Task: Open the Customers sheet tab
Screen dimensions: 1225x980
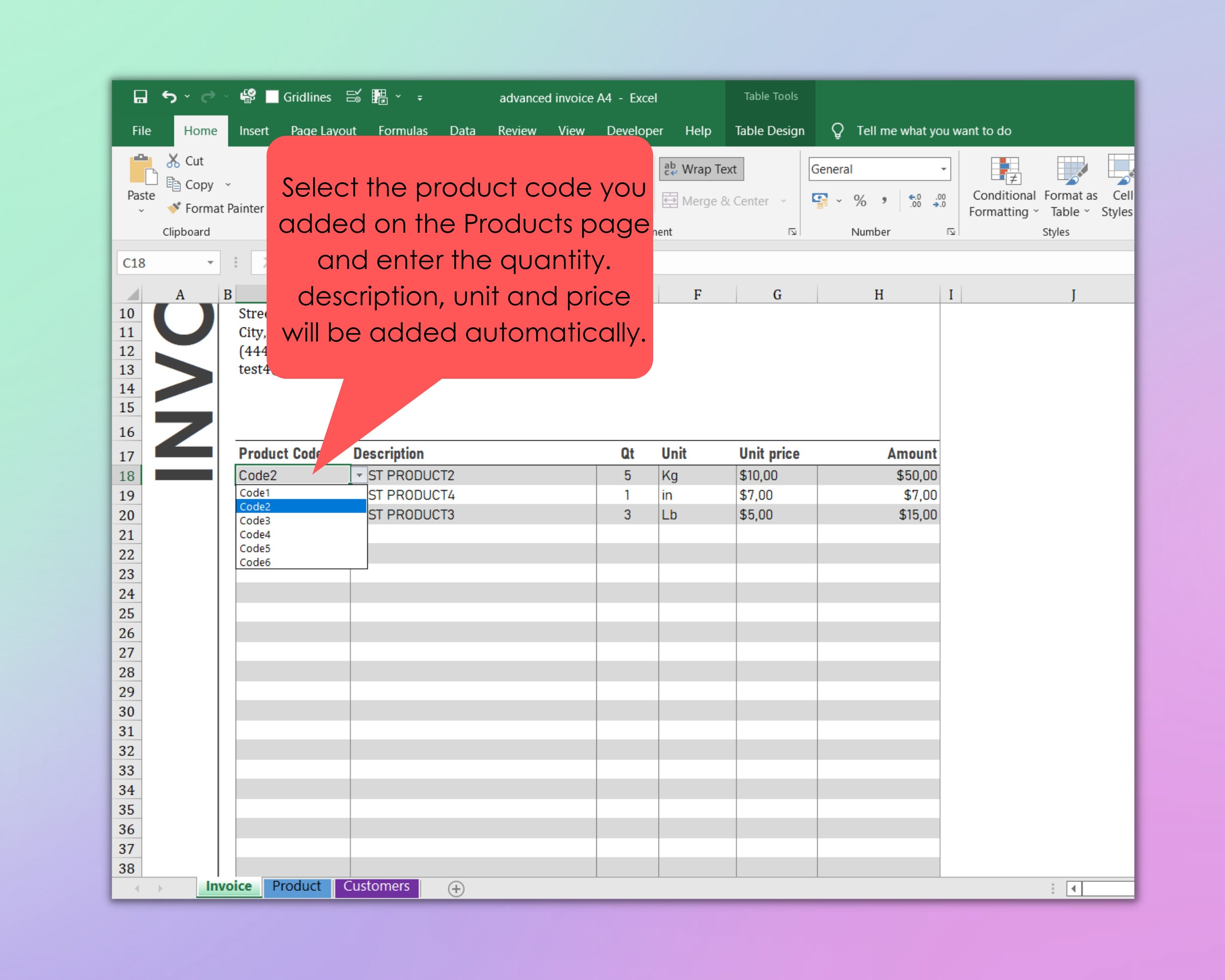Action: coord(377,886)
